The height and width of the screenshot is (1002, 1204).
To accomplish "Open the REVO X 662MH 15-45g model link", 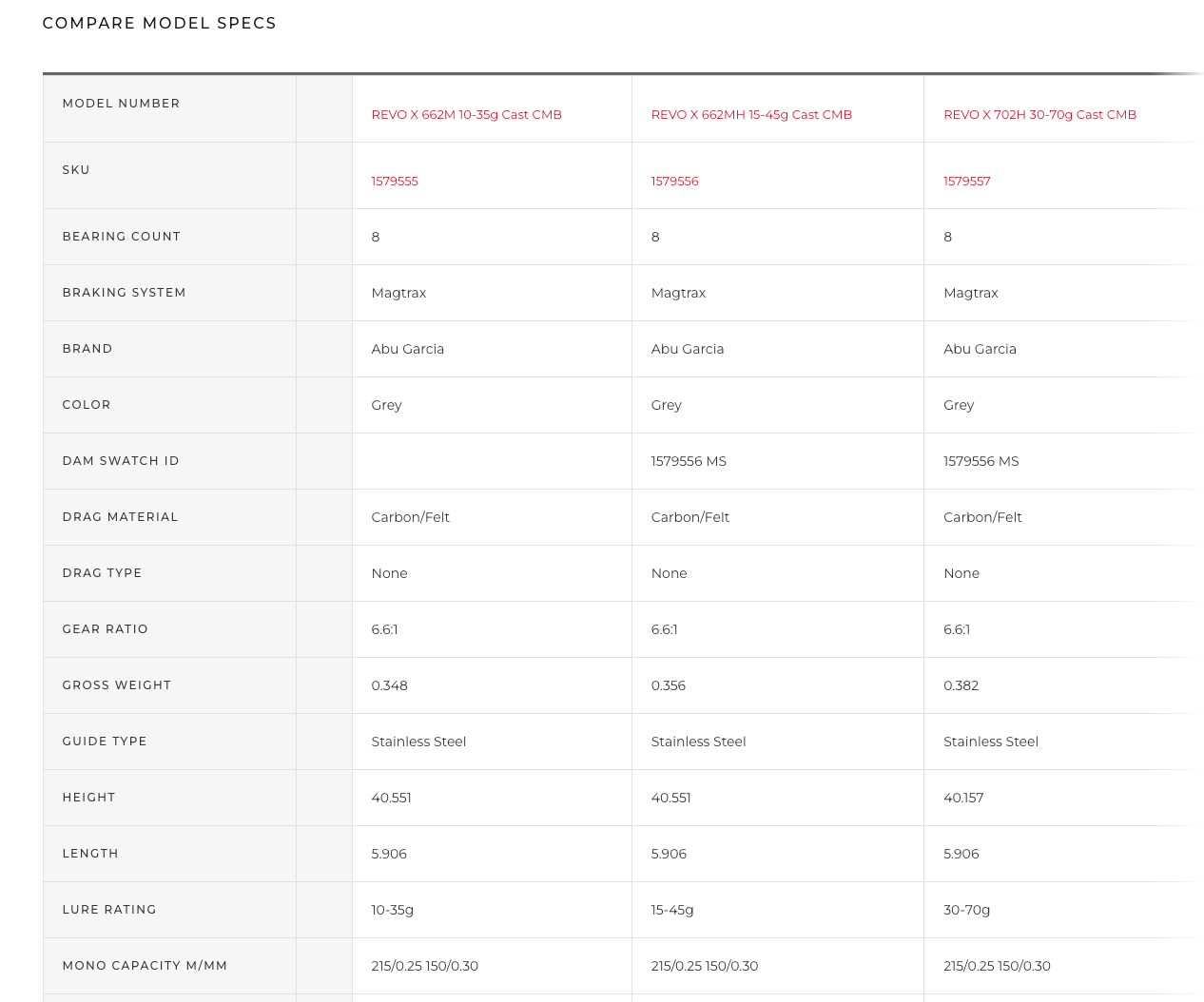I will click(x=751, y=115).
